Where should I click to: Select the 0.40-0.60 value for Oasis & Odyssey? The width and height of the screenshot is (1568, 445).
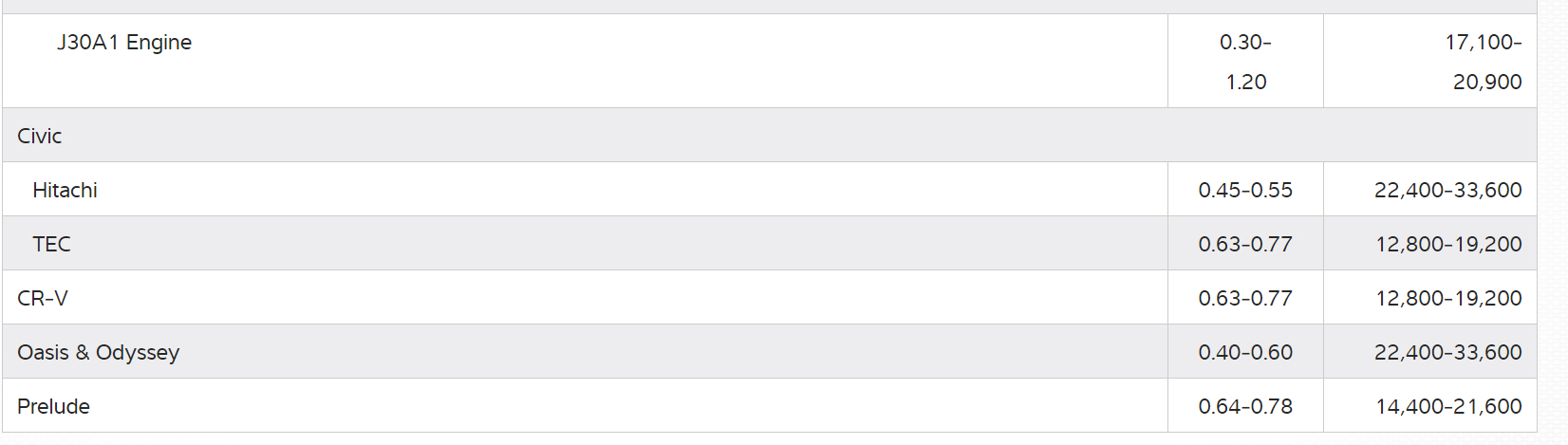(x=1245, y=352)
